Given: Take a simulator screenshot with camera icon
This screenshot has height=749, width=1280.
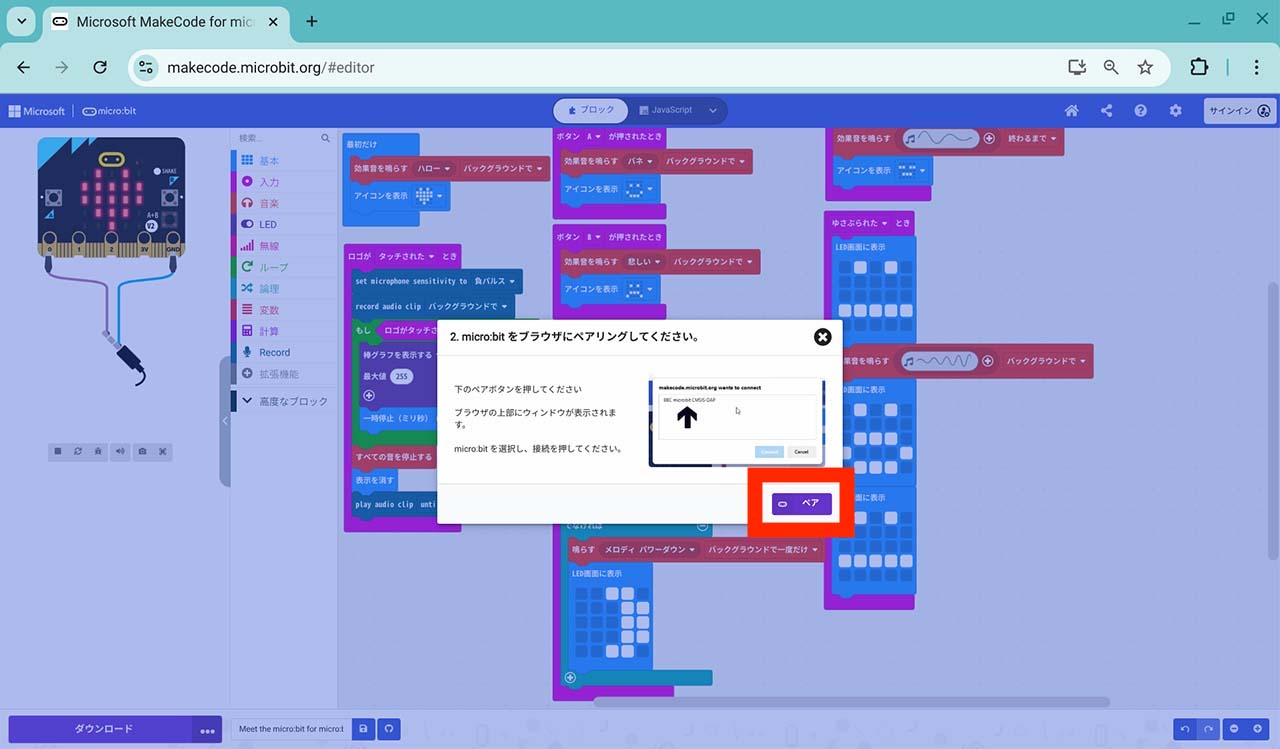Looking at the screenshot, I should (142, 452).
